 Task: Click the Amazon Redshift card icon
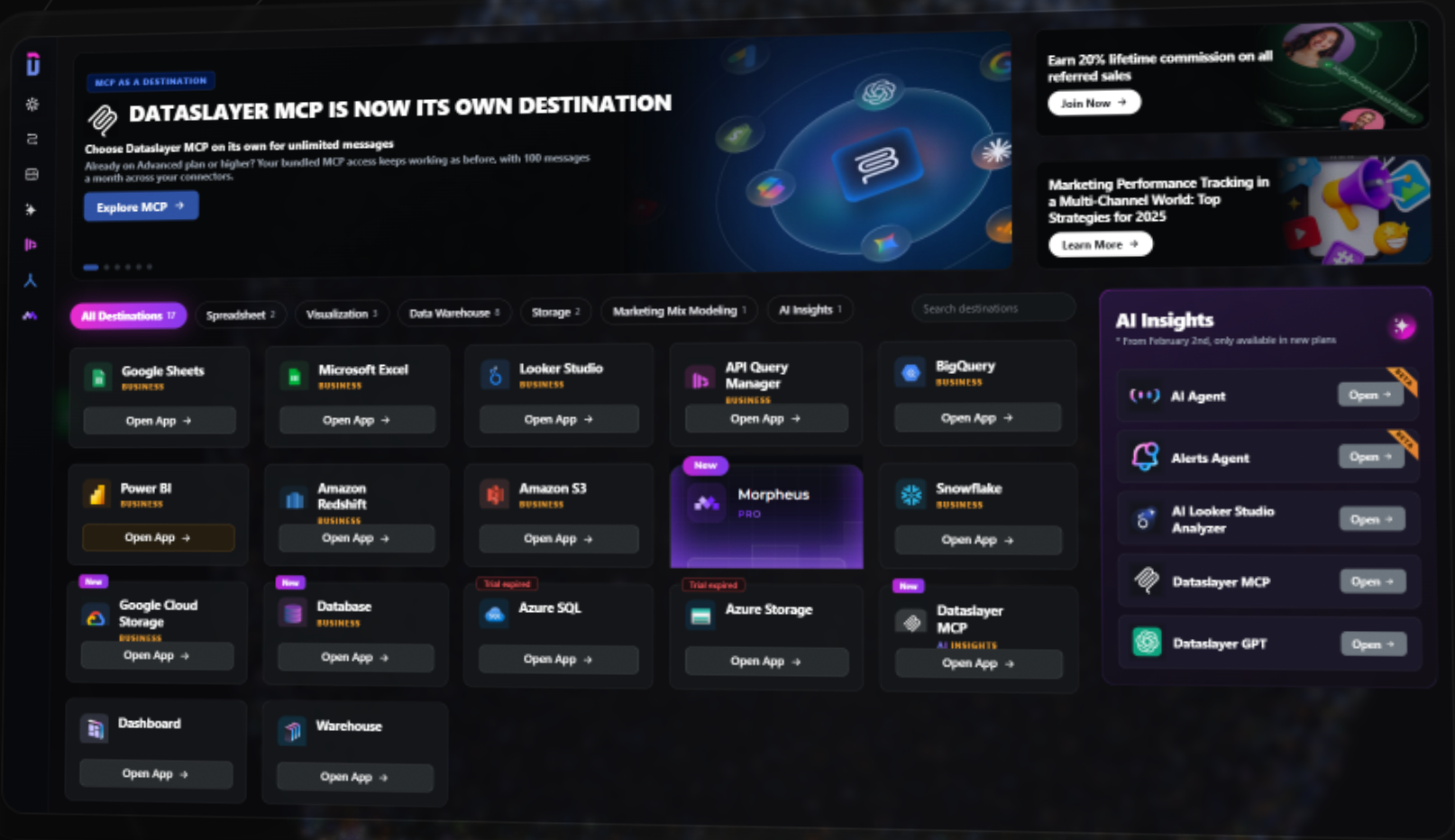click(294, 499)
